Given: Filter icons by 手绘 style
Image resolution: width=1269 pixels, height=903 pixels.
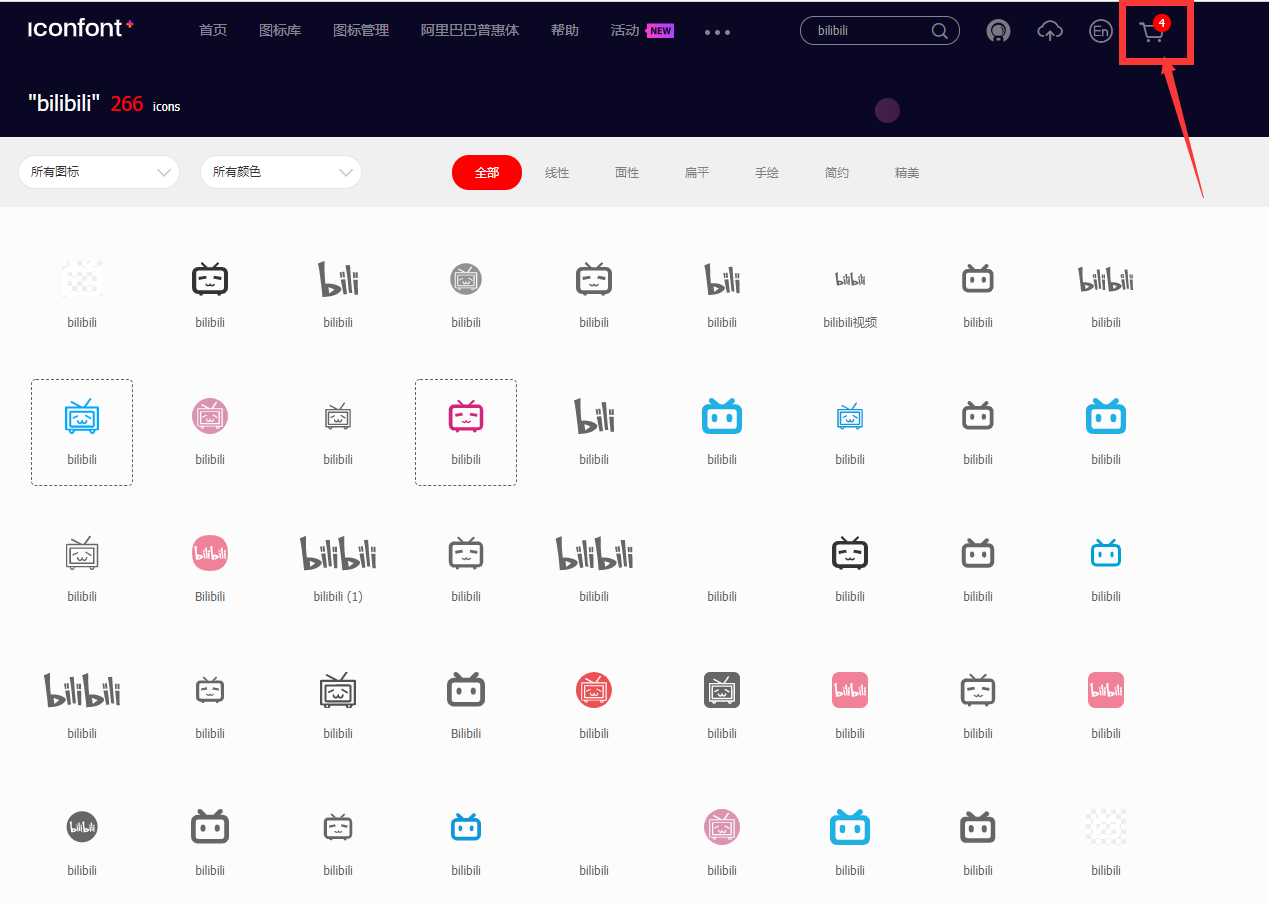Looking at the screenshot, I should (x=767, y=173).
